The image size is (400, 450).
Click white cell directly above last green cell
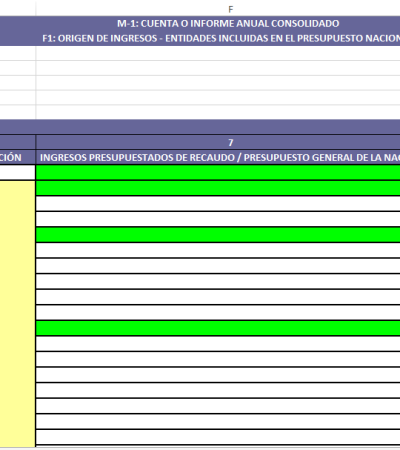(x=218, y=312)
